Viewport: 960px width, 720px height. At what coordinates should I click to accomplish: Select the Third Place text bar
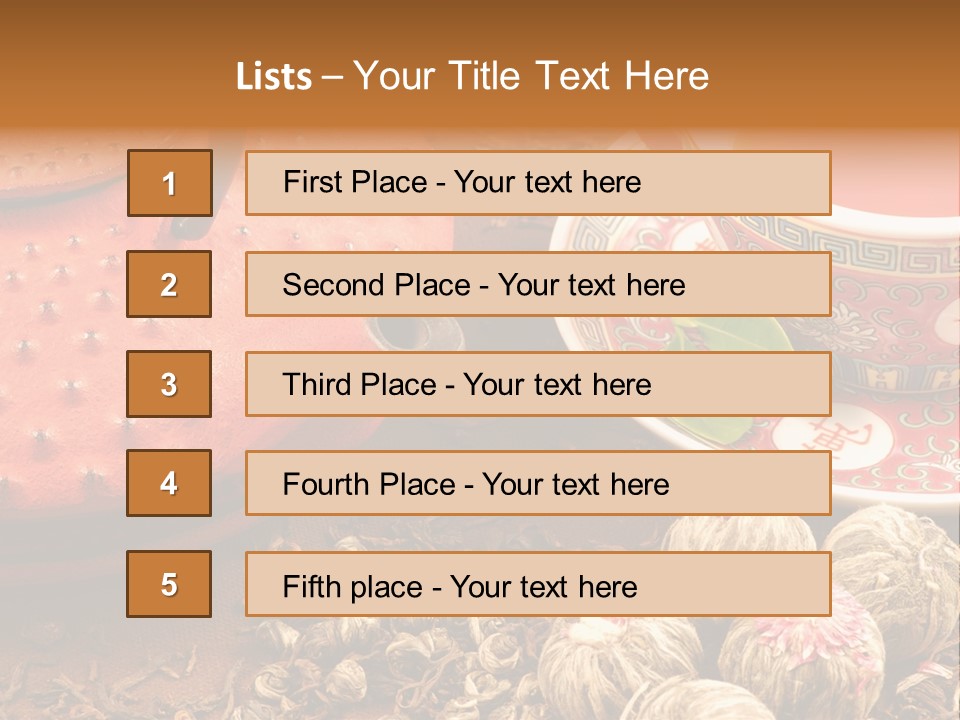pos(538,384)
